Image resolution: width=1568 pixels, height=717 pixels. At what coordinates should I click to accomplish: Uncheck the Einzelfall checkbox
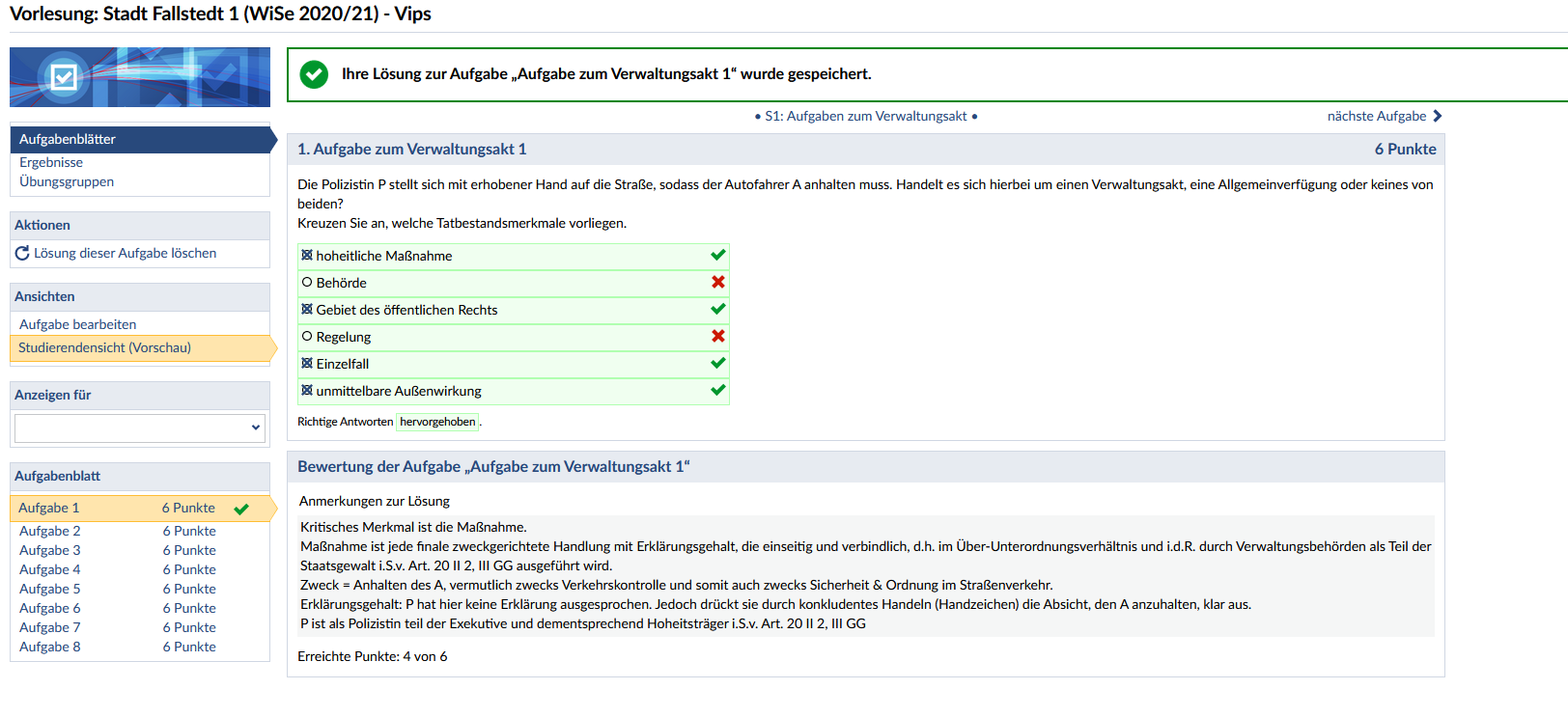pos(307,364)
